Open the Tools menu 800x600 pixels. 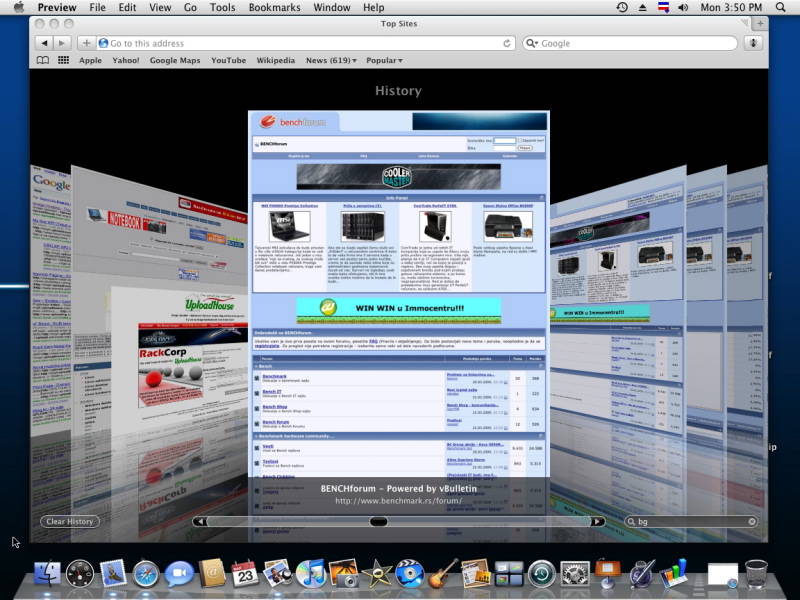click(222, 8)
